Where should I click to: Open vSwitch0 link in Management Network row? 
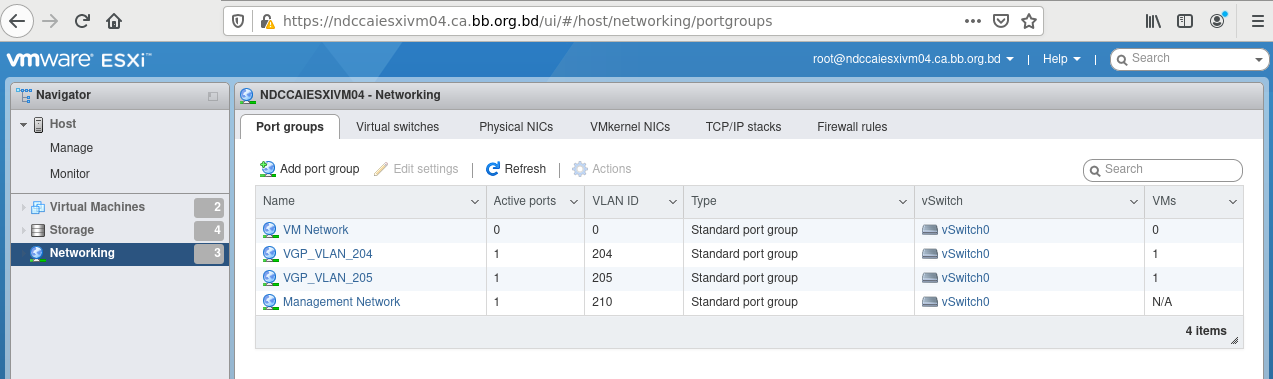[965, 302]
